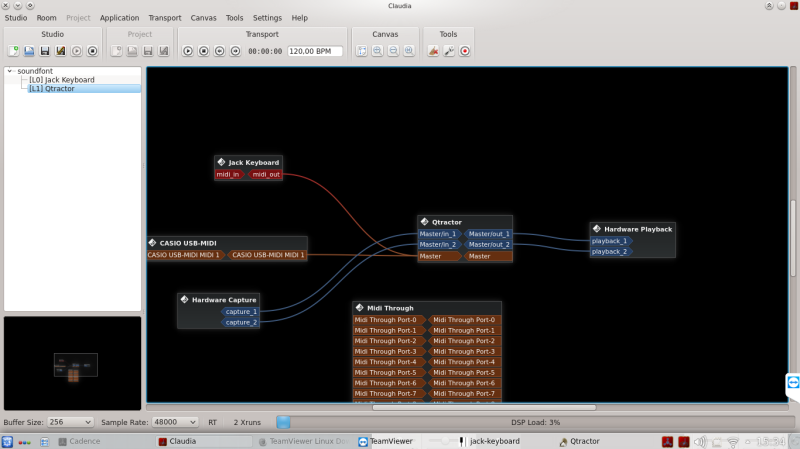The width and height of the screenshot is (800, 449).
Task: Open the Transport menu
Action: point(165,18)
